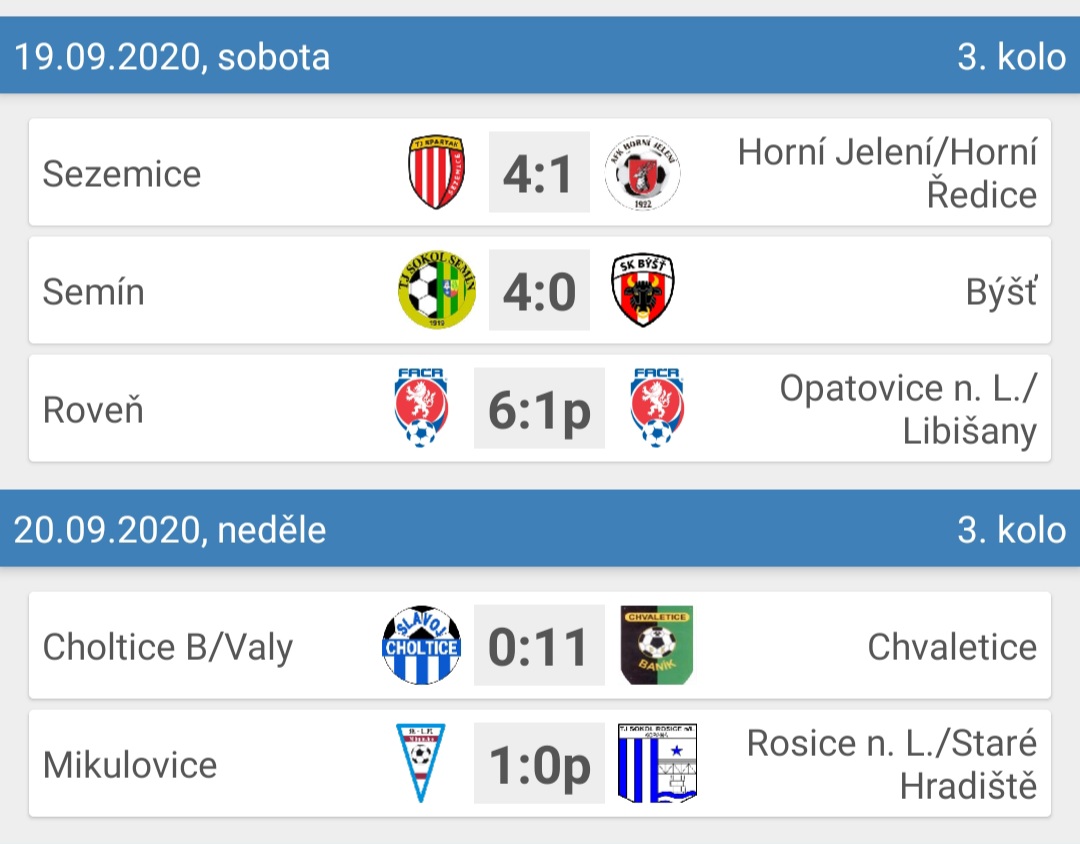Open the Rosice n. L./Staré Hradiště team link
Screen dimensions: 1080x844
point(892,764)
